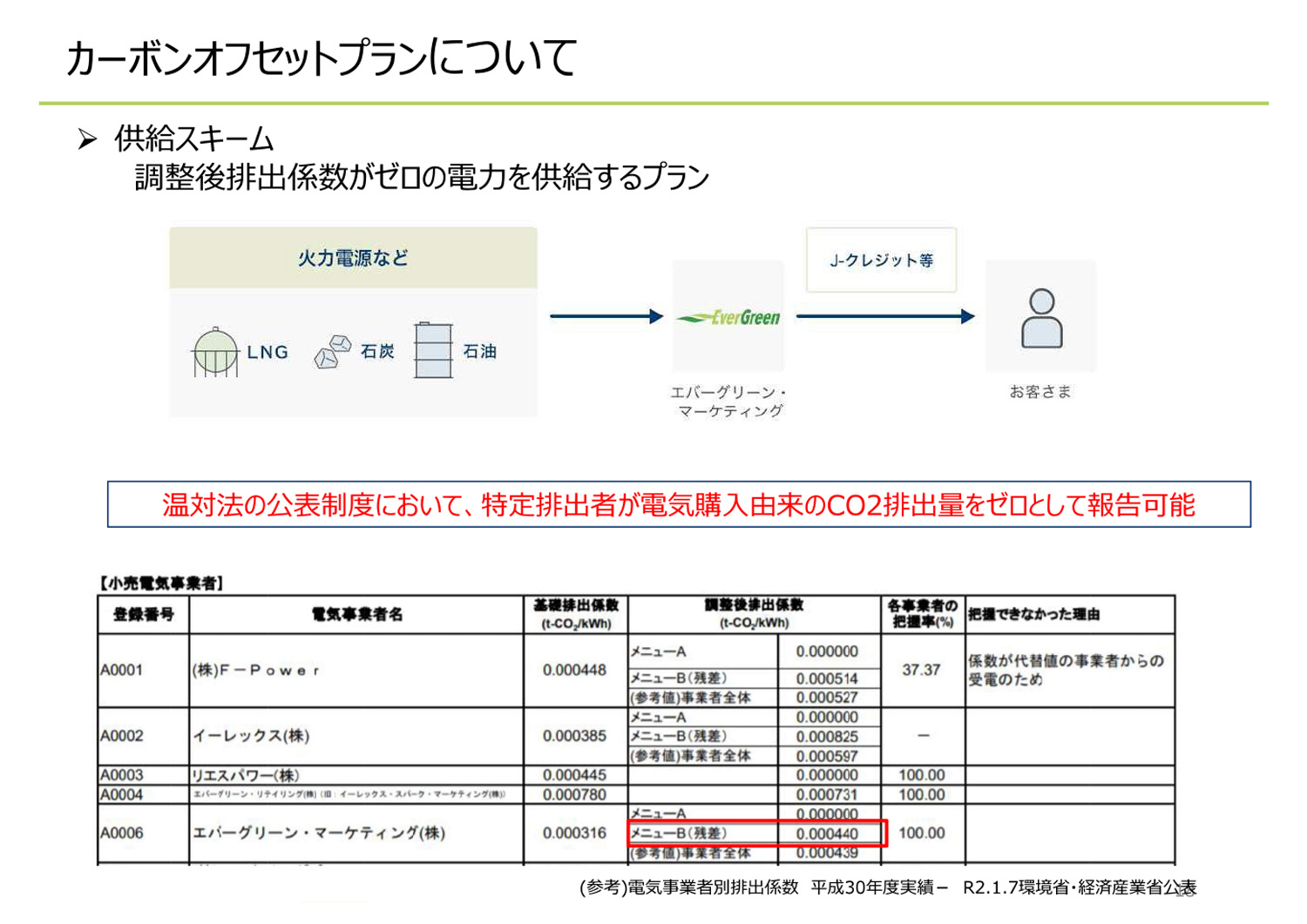Click the (参考)電気事業者別排出係数 footnote
This screenshot has height=924, width=1307.
(x=888, y=887)
